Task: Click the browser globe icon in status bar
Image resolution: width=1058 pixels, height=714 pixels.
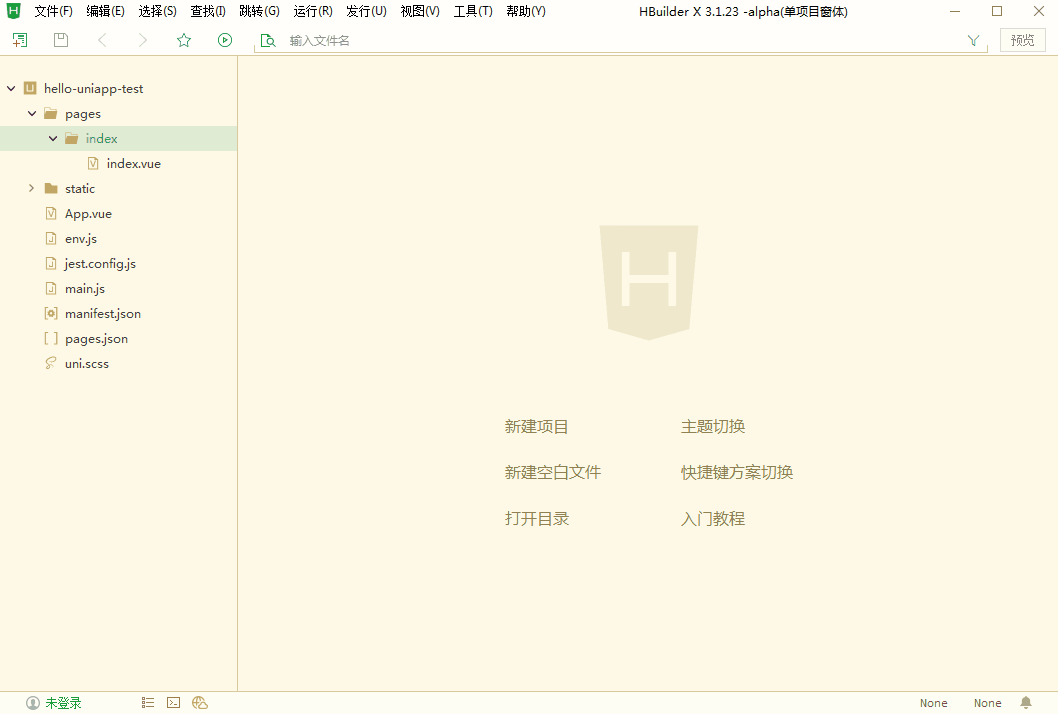Action: click(x=200, y=703)
